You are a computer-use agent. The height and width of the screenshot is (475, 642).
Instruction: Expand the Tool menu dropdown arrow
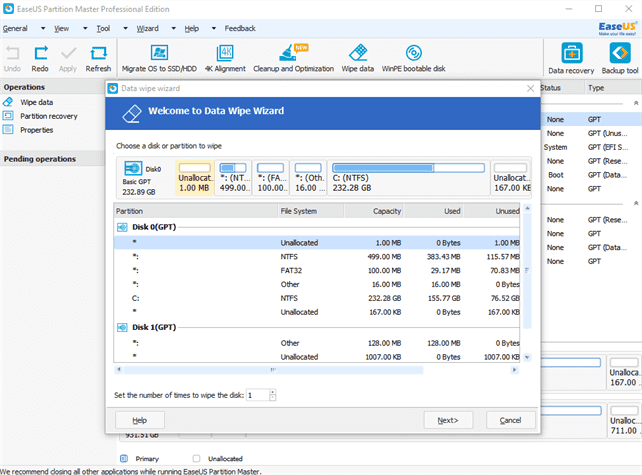tap(126, 29)
